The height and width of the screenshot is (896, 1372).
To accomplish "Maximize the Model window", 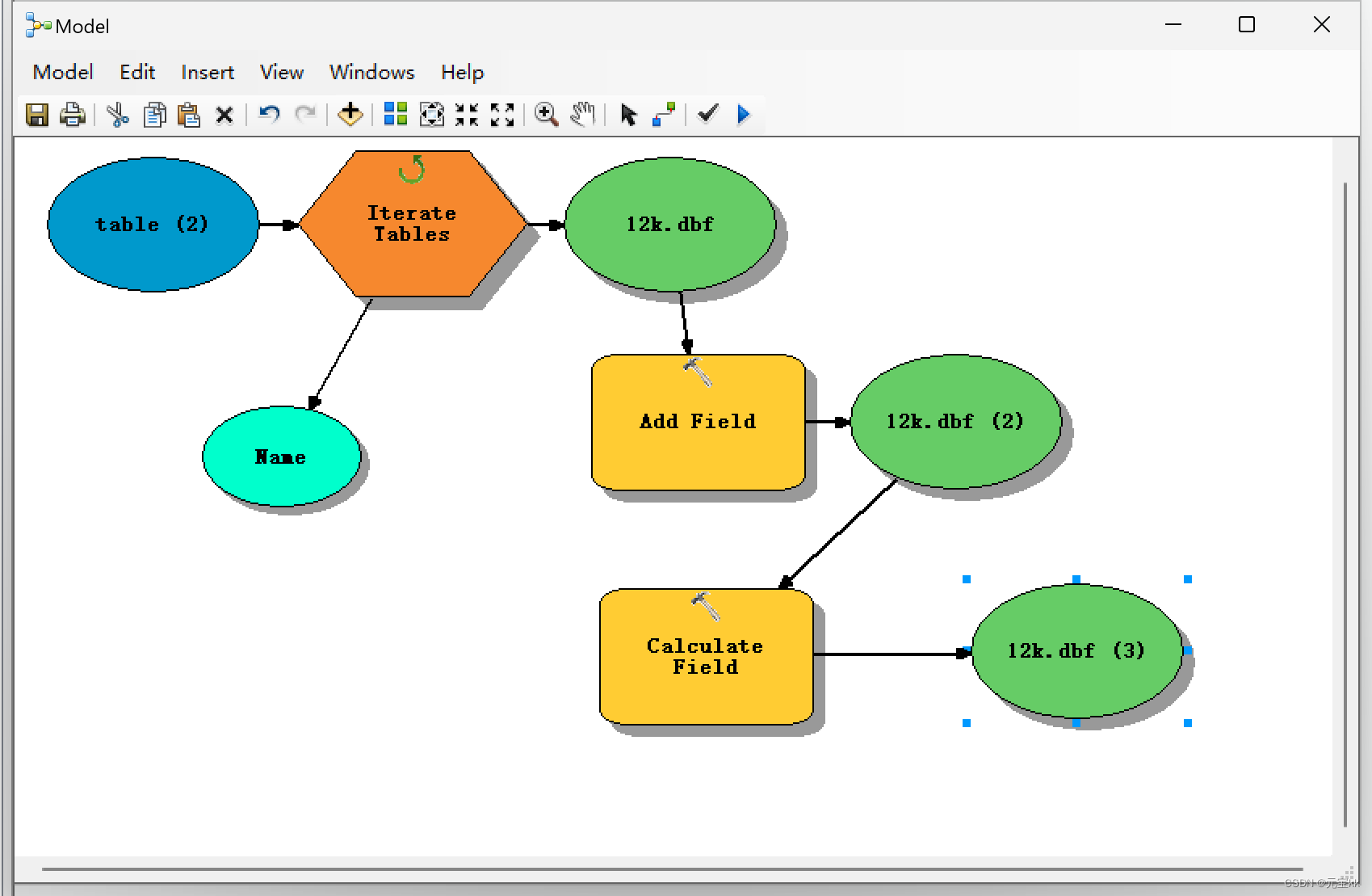I will pyautogui.click(x=1247, y=25).
